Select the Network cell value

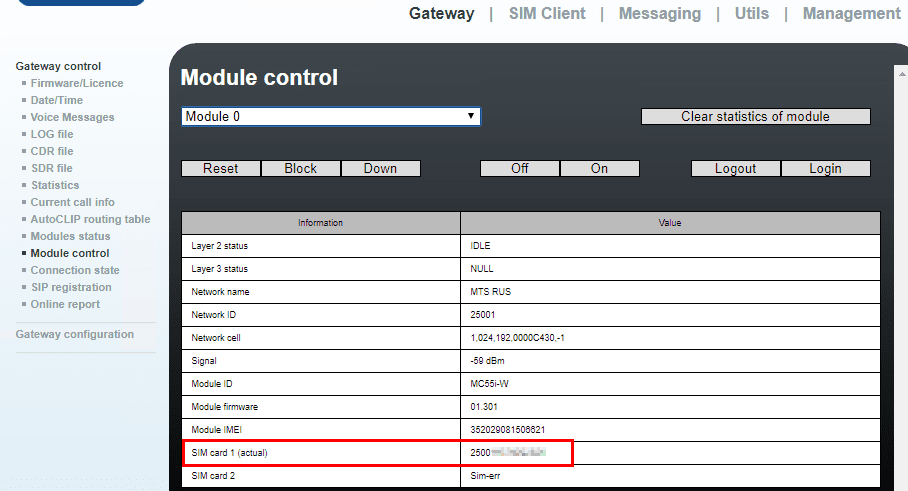coord(517,338)
